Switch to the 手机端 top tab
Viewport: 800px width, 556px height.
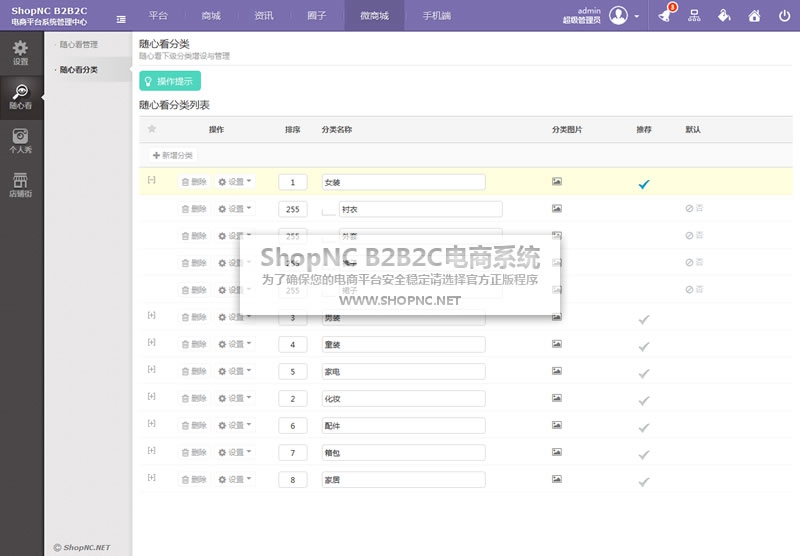pyautogui.click(x=437, y=16)
